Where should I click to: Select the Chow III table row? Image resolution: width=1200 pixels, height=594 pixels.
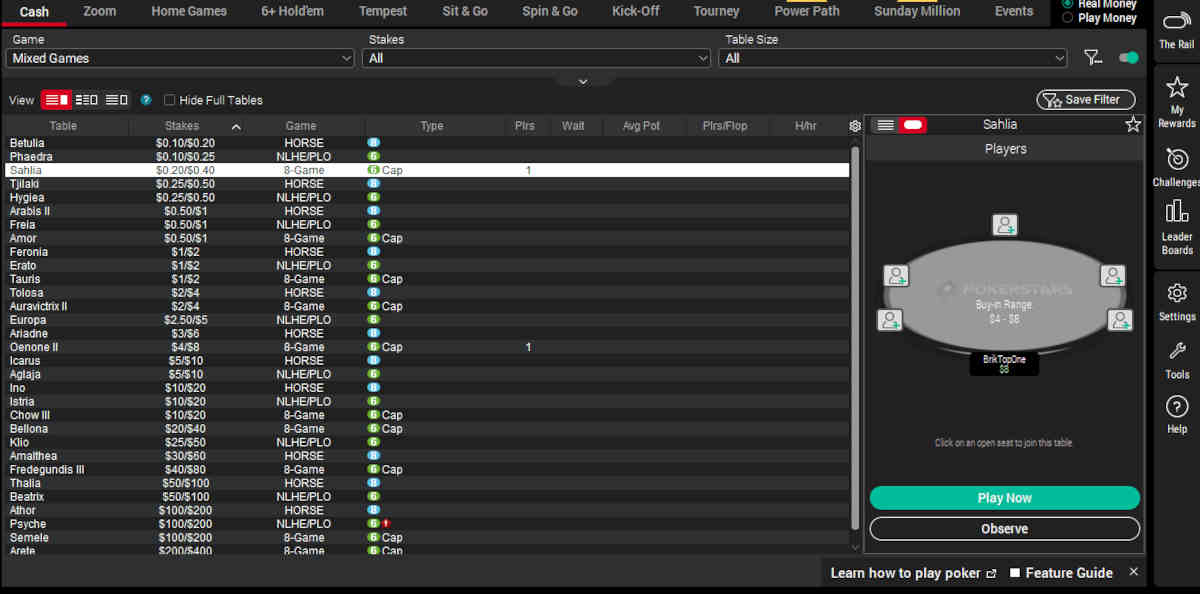pyautogui.click(x=427, y=415)
